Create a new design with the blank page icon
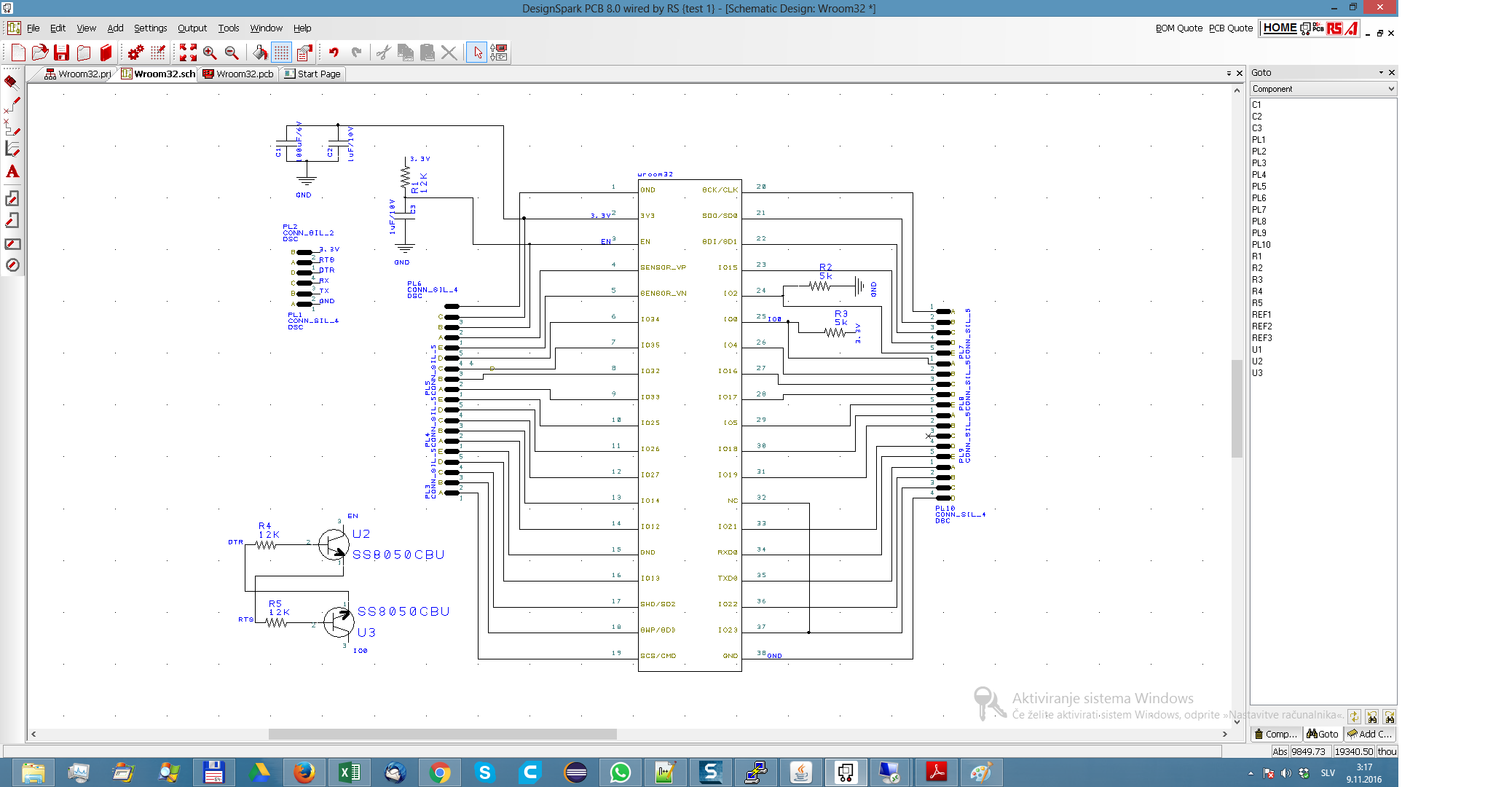This screenshot has width=1512, height=787. [18, 52]
